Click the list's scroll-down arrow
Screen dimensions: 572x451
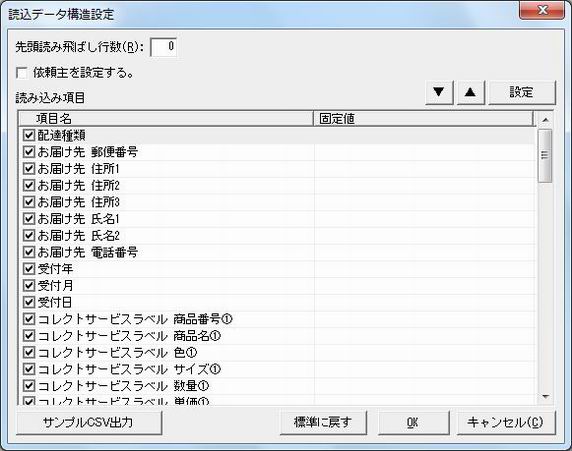pyautogui.click(x=545, y=396)
